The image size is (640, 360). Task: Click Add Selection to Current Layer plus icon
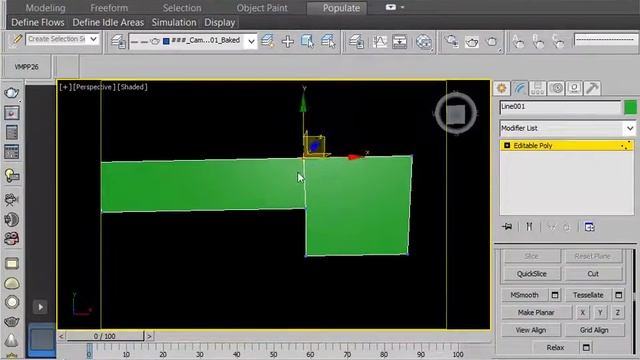click(288, 41)
